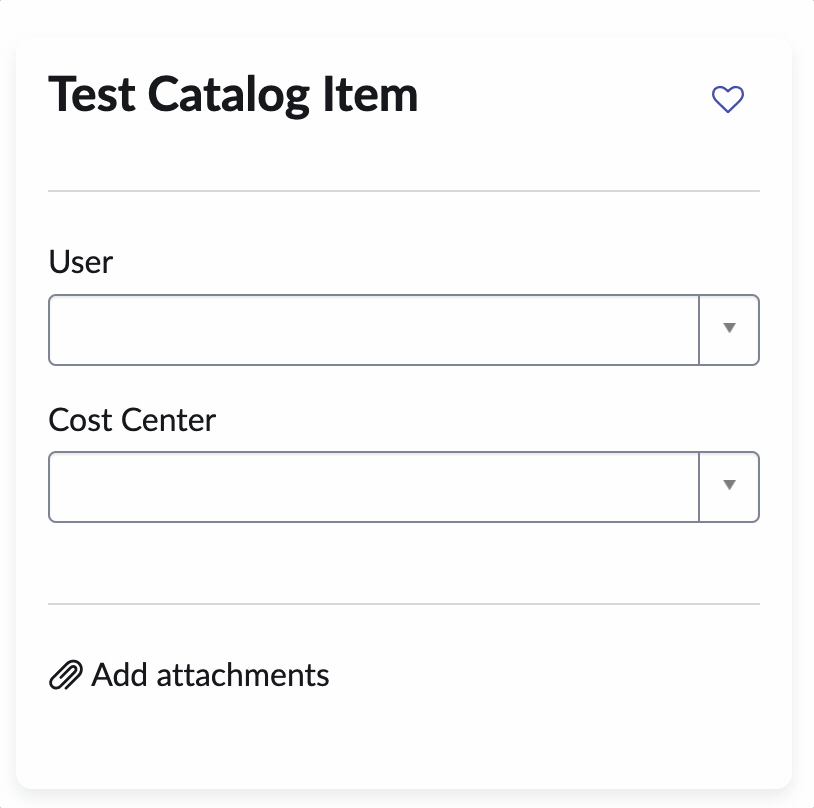Click the User field label
The image size is (814, 808).
81,262
